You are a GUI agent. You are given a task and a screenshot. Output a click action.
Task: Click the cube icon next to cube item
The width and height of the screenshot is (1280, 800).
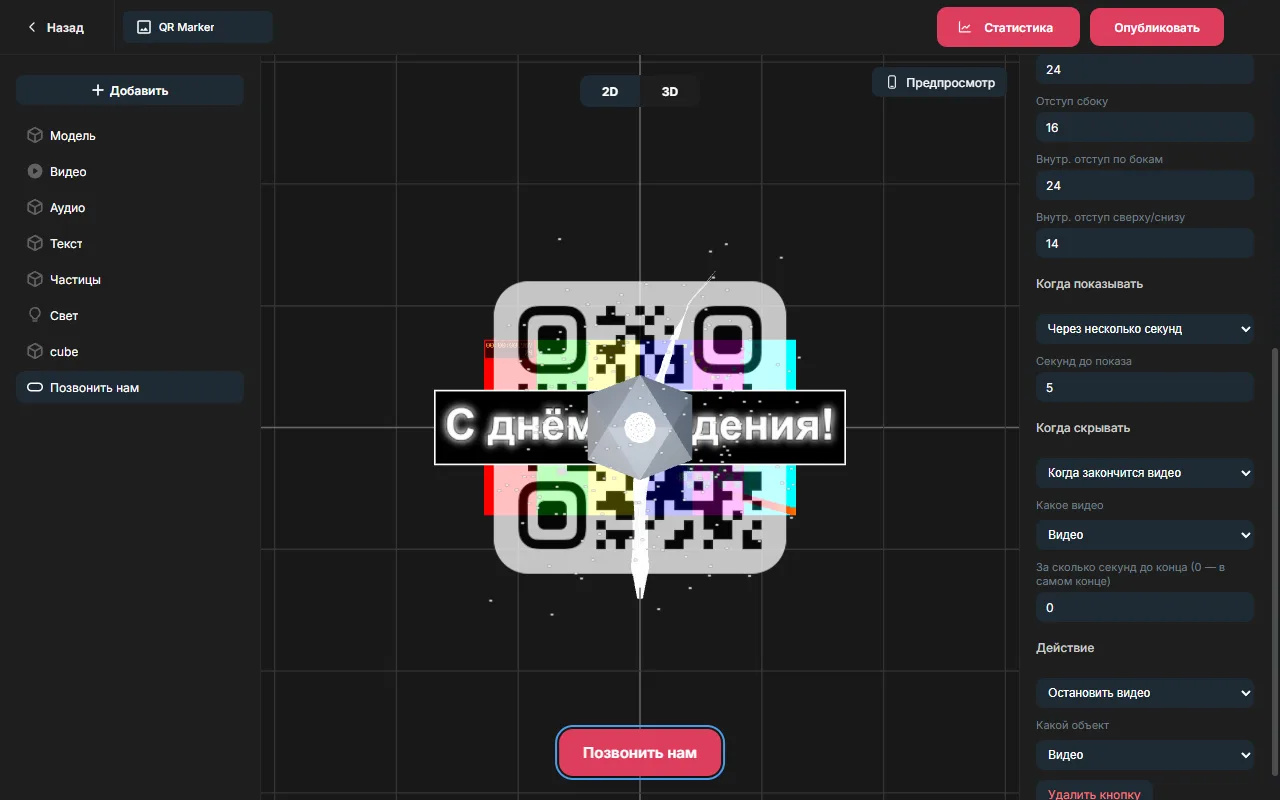(x=35, y=352)
